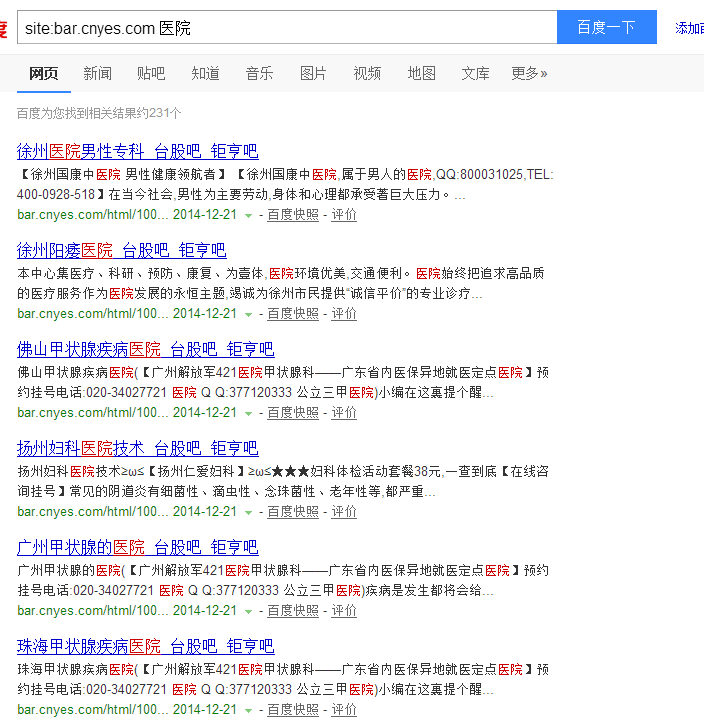
Task: Click 评价 for 徐州阳痿医院 result
Action: click(344, 314)
